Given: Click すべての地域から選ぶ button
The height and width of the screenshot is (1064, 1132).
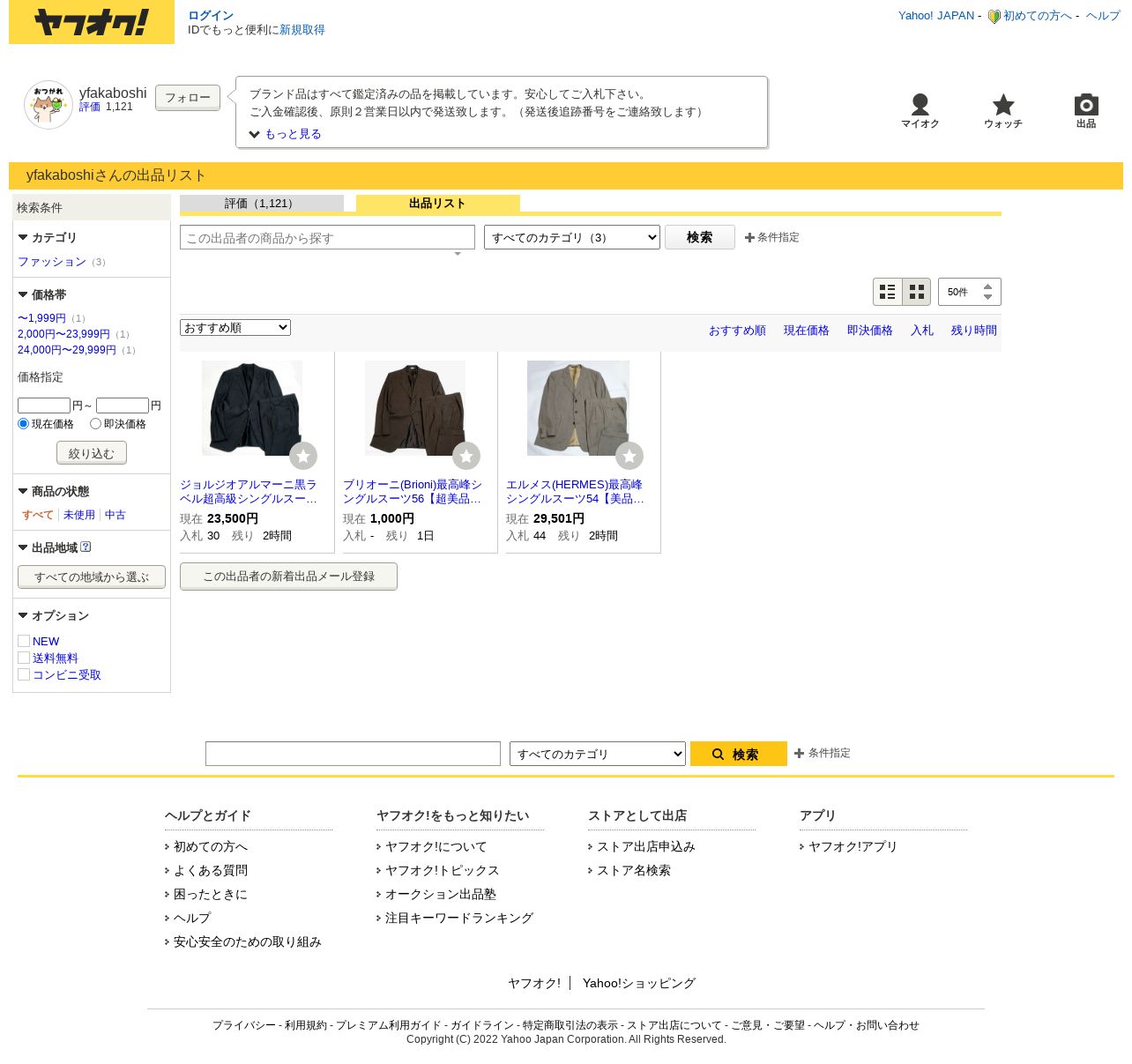Looking at the screenshot, I should point(92,577).
